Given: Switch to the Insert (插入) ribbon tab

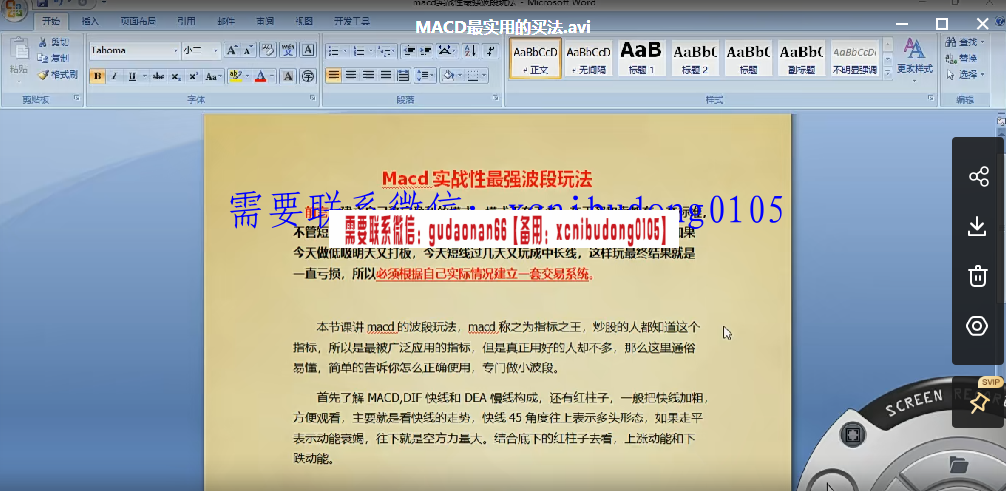Looking at the screenshot, I should point(90,21).
